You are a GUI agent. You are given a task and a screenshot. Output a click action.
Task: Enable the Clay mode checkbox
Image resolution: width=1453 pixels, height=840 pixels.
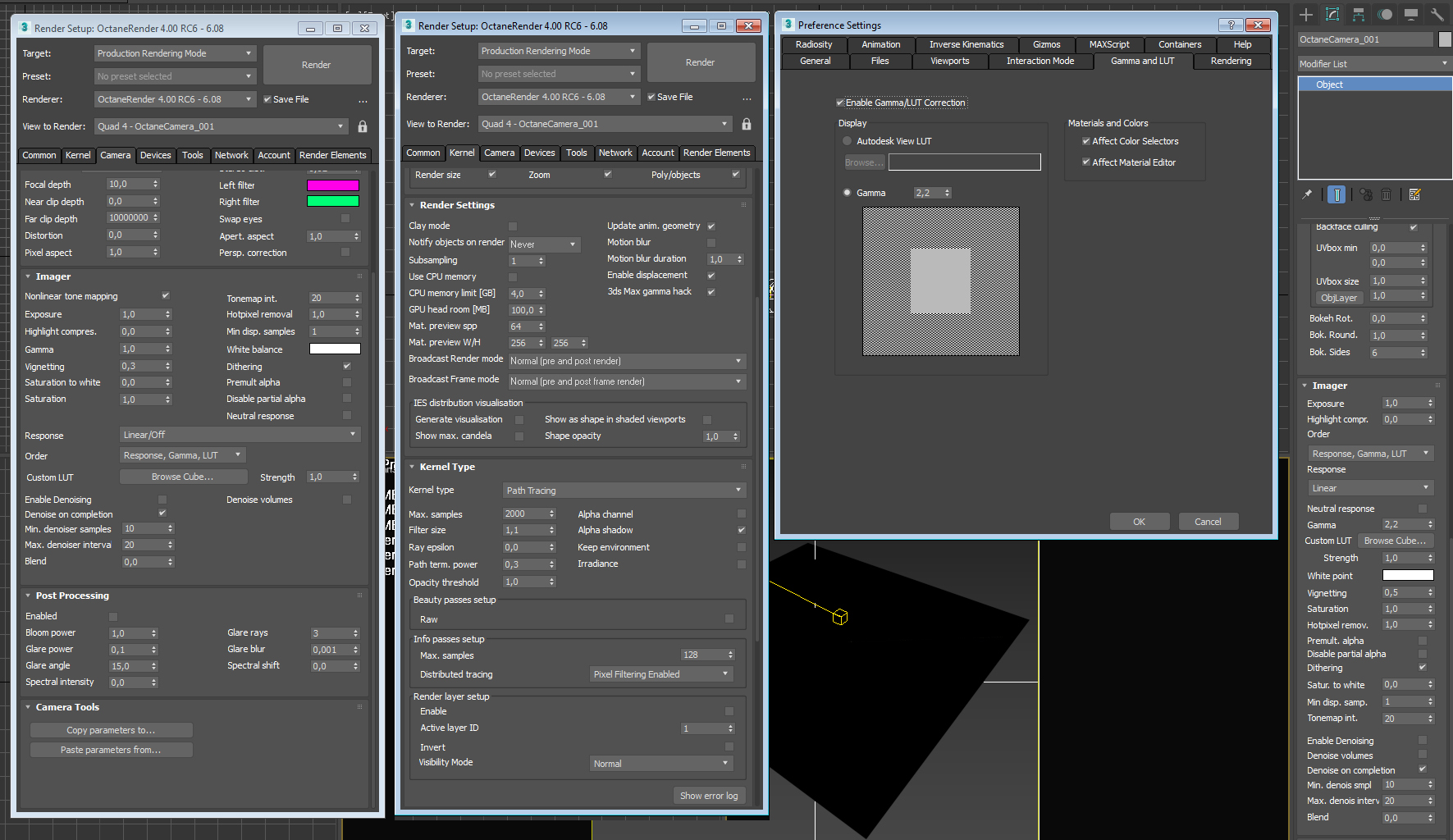click(x=513, y=226)
